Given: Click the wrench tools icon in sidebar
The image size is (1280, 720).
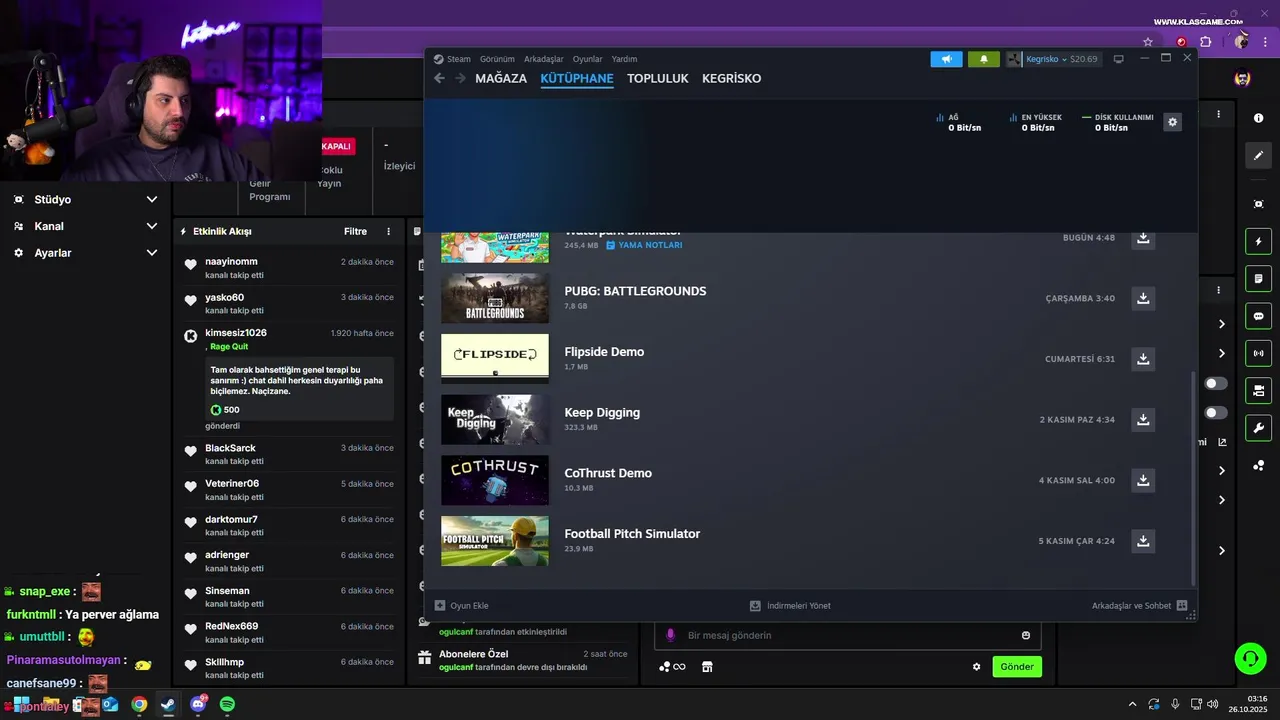Looking at the screenshot, I should 1258,428.
